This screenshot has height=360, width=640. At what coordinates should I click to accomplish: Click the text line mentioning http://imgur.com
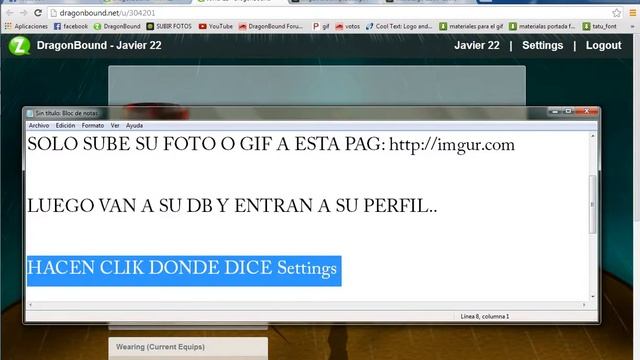click(271, 144)
